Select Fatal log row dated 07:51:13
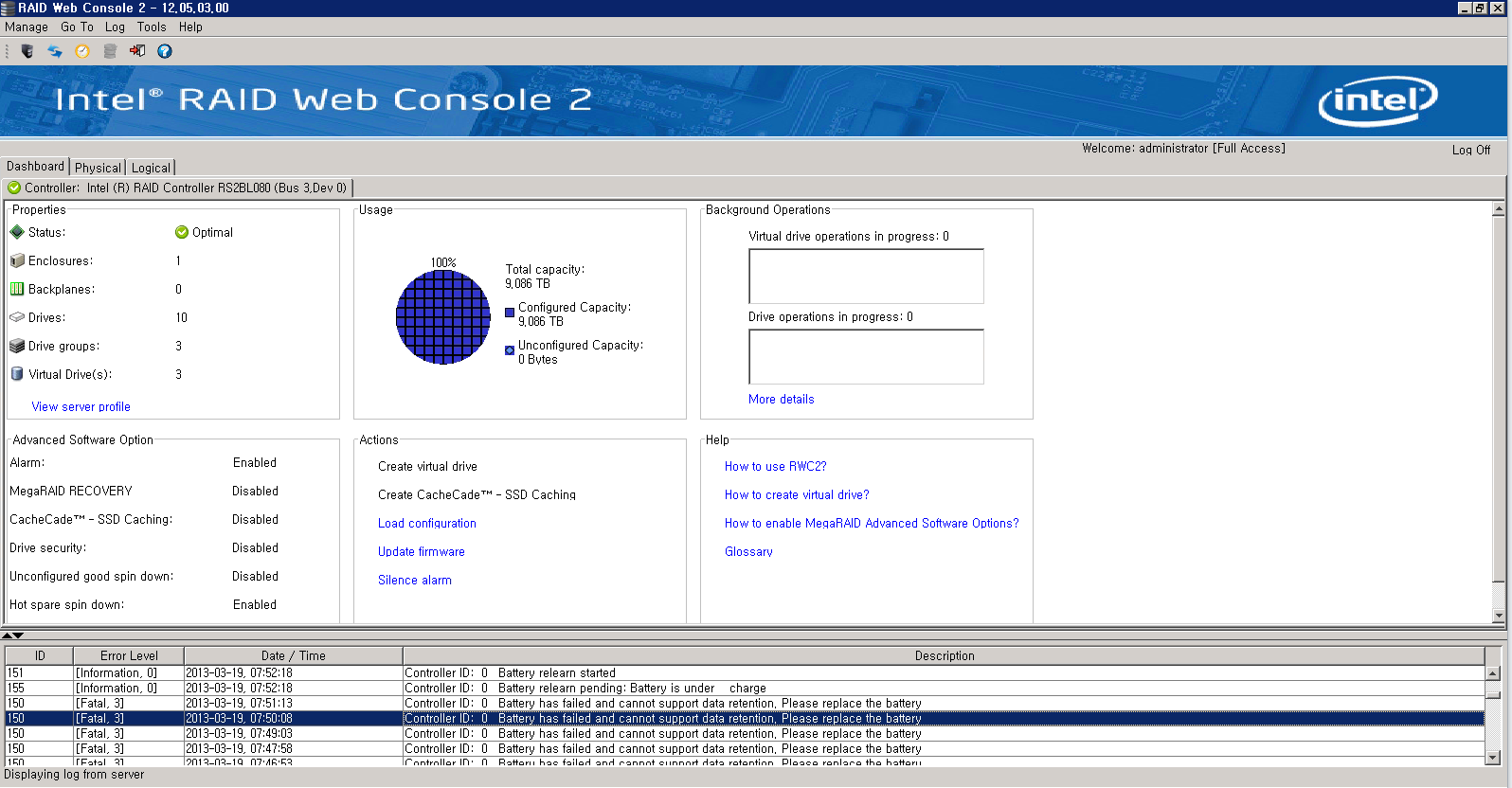1512x788 pixels. (745, 703)
